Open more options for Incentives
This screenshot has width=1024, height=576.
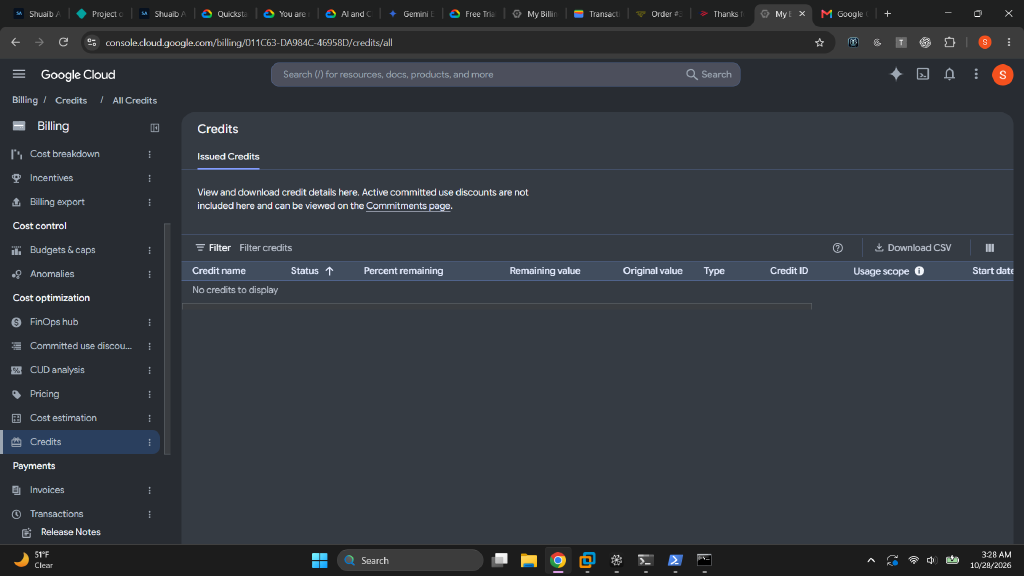pyautogui.click(x=150, y=178)
